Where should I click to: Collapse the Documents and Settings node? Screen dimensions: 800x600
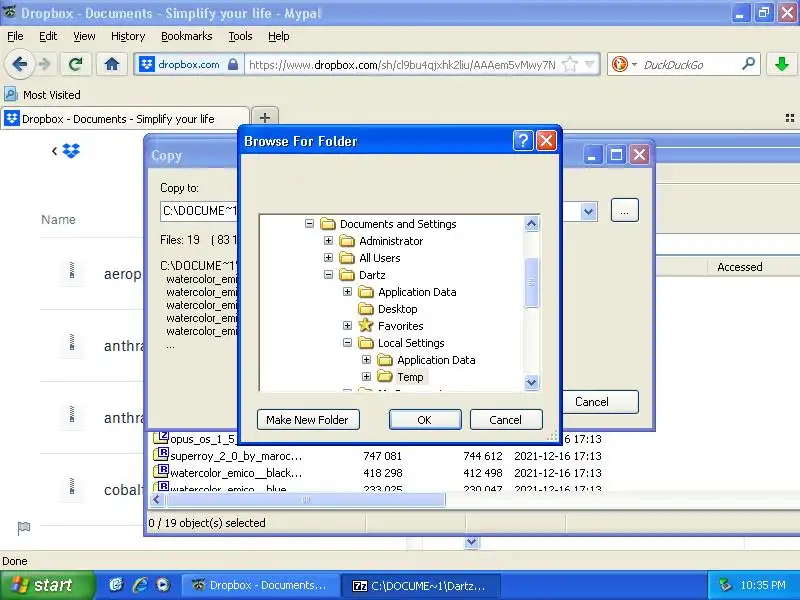pos(310,223)
